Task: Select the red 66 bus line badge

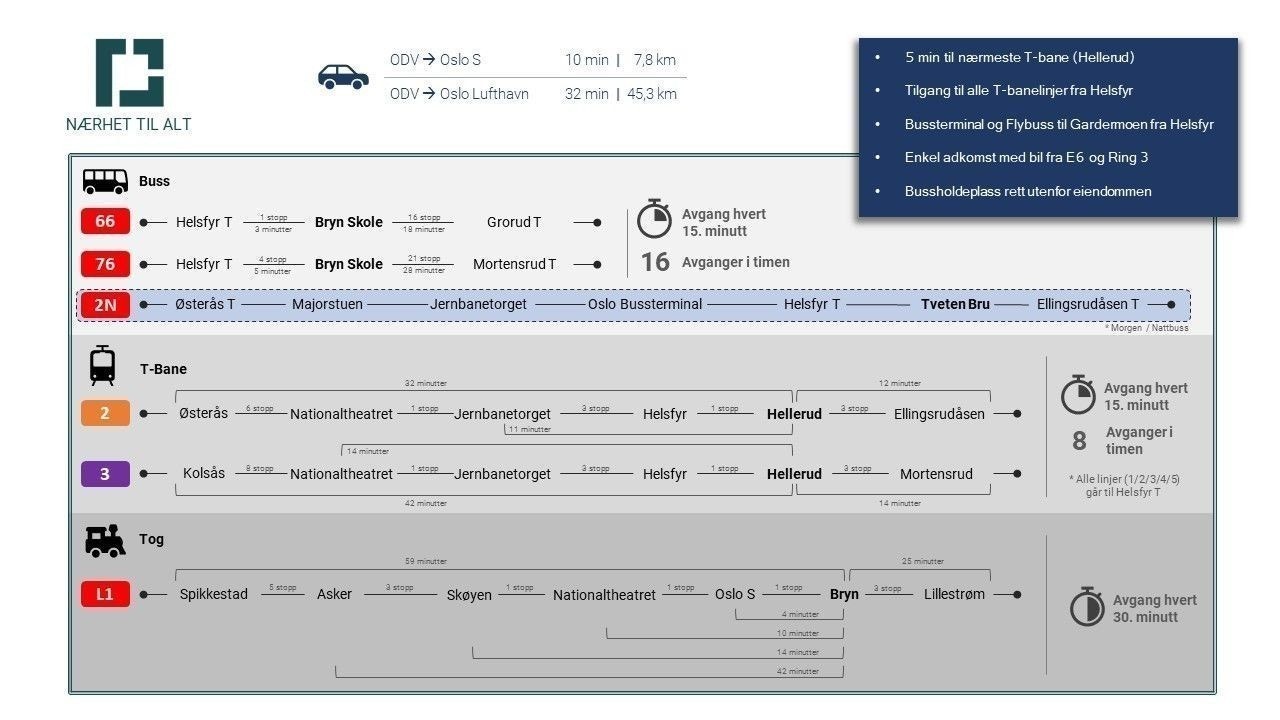Action: click(x=105, y=222)
